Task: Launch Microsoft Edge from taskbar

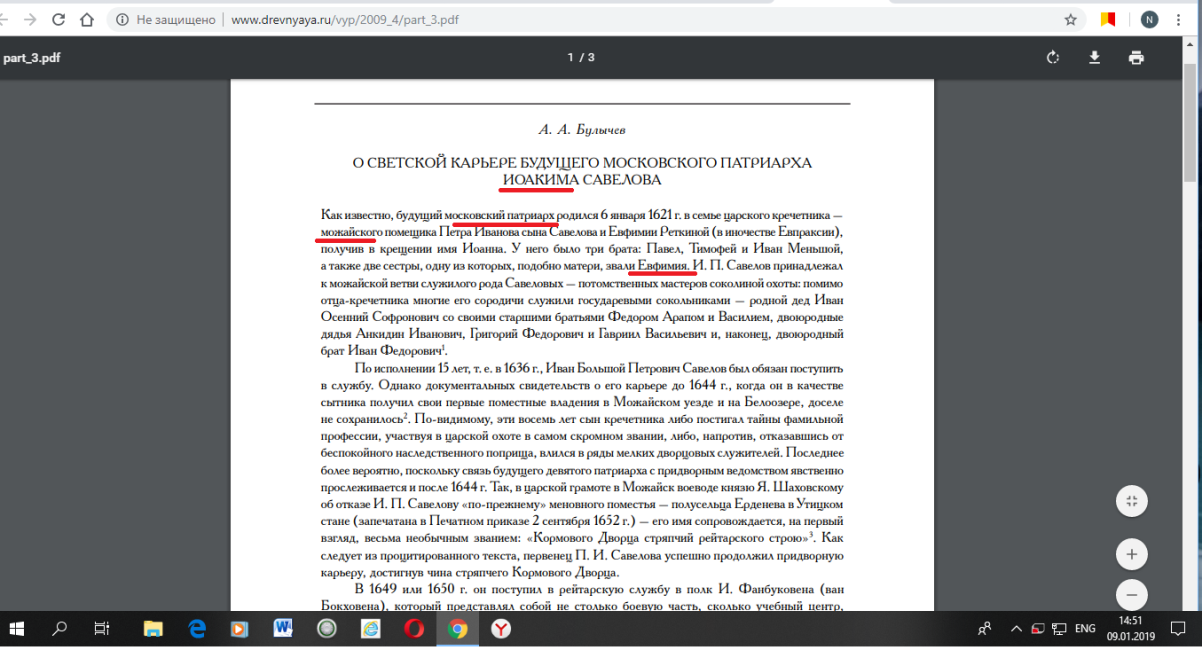Action: 196,629
